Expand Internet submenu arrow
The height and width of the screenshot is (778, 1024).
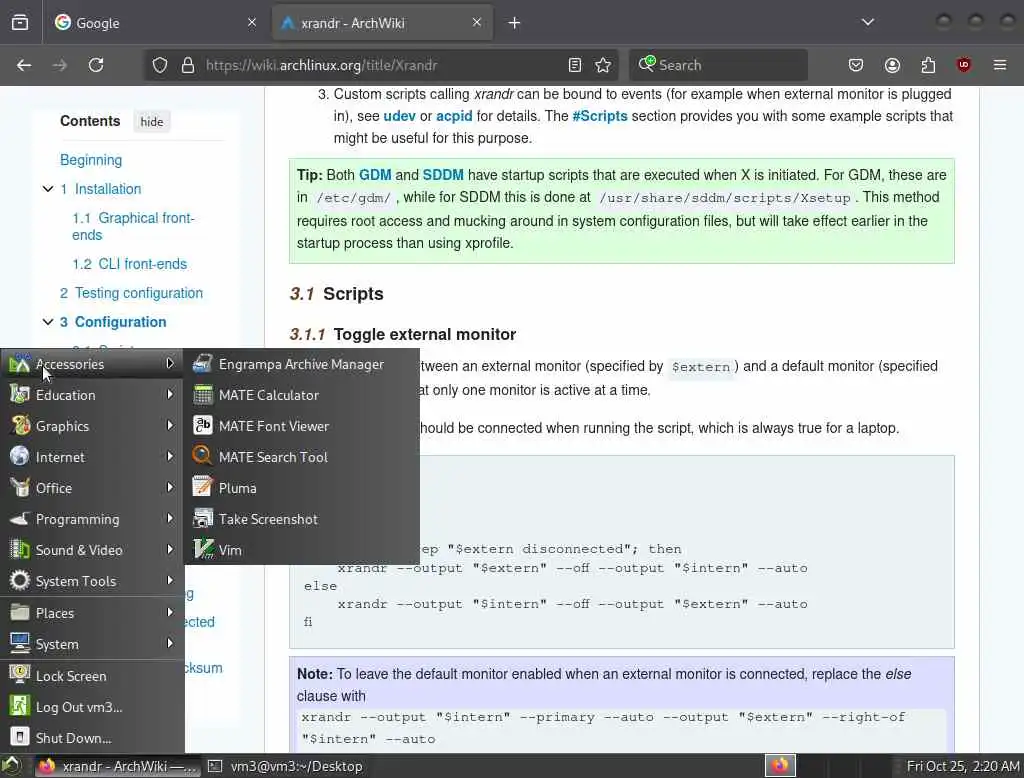tap(170, 456)
